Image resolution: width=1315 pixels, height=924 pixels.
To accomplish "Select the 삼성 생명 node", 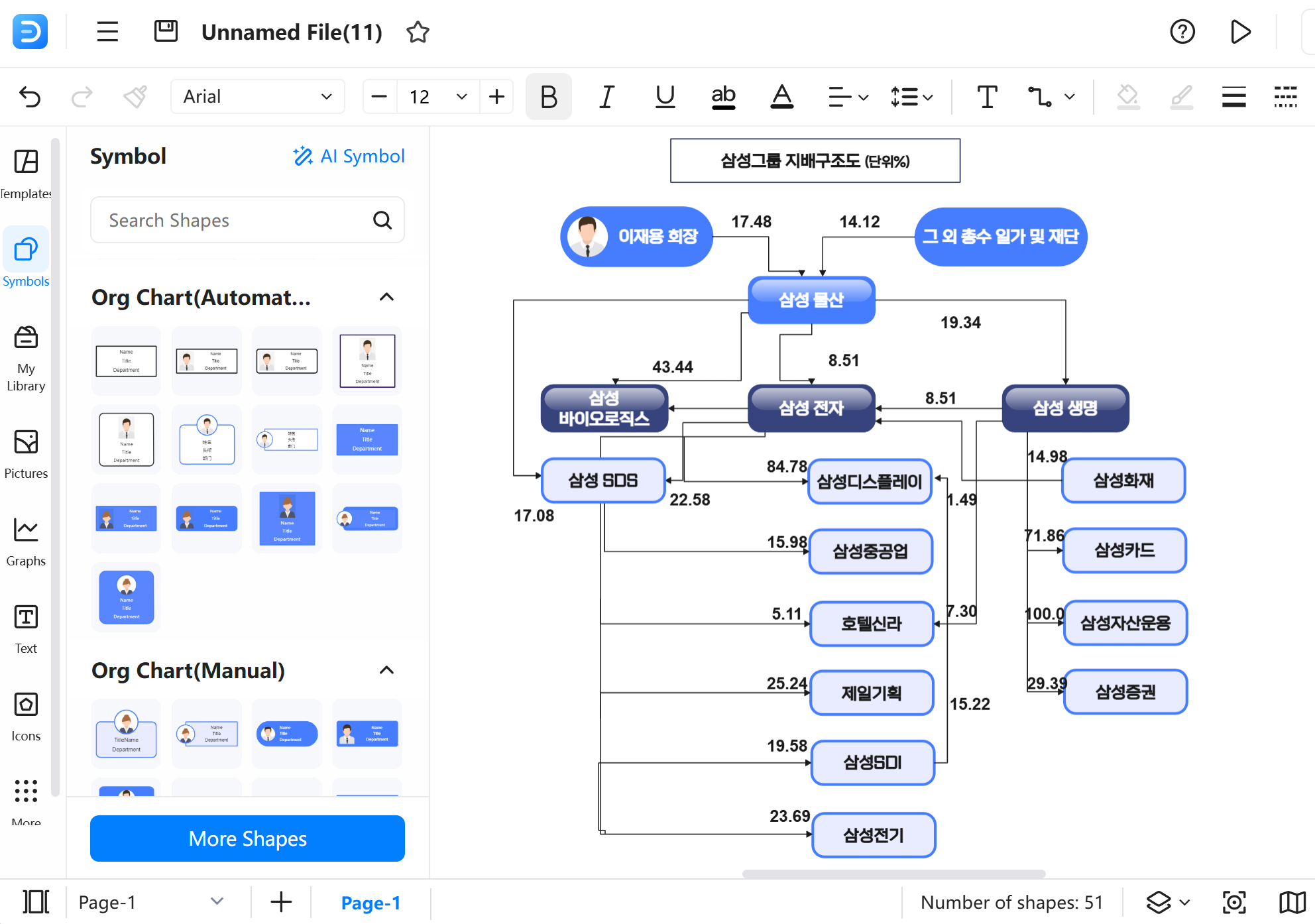I will 1065,408.
